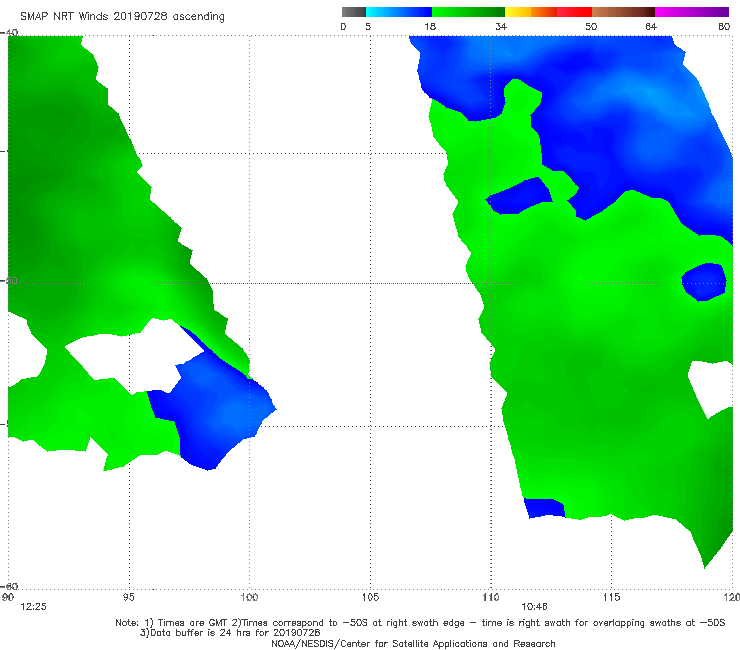
Task: Pick the cyan-to-blue segment of the wind scale
Action: click(399, 12)
